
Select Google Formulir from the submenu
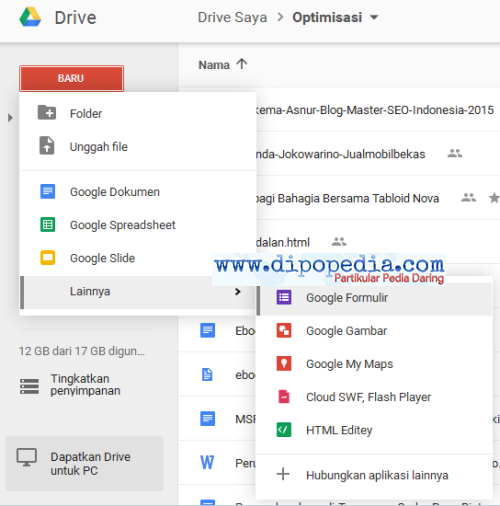(x=374, y=298)
